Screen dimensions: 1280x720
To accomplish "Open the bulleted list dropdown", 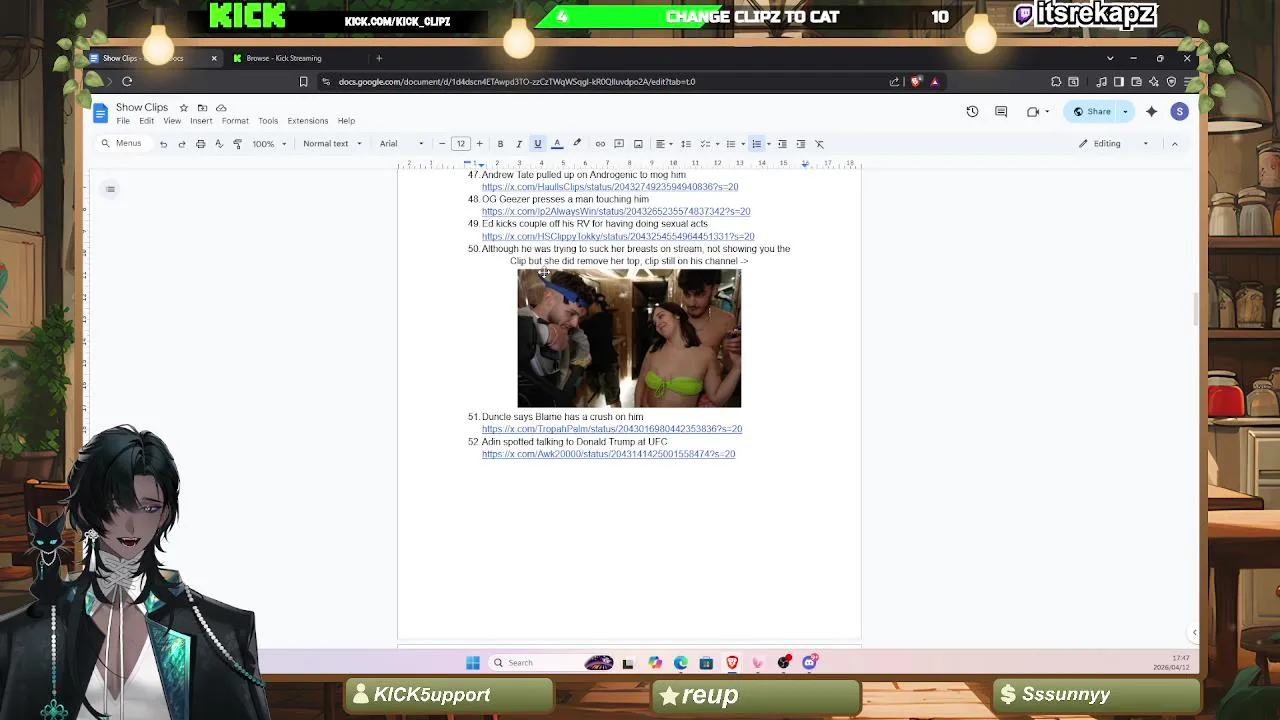I will coord(735,144).
